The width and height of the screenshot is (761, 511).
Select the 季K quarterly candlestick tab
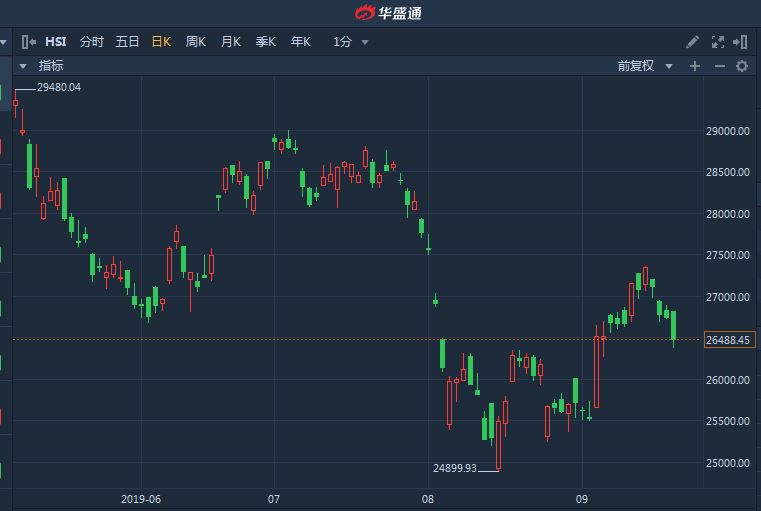coord(265,42)
